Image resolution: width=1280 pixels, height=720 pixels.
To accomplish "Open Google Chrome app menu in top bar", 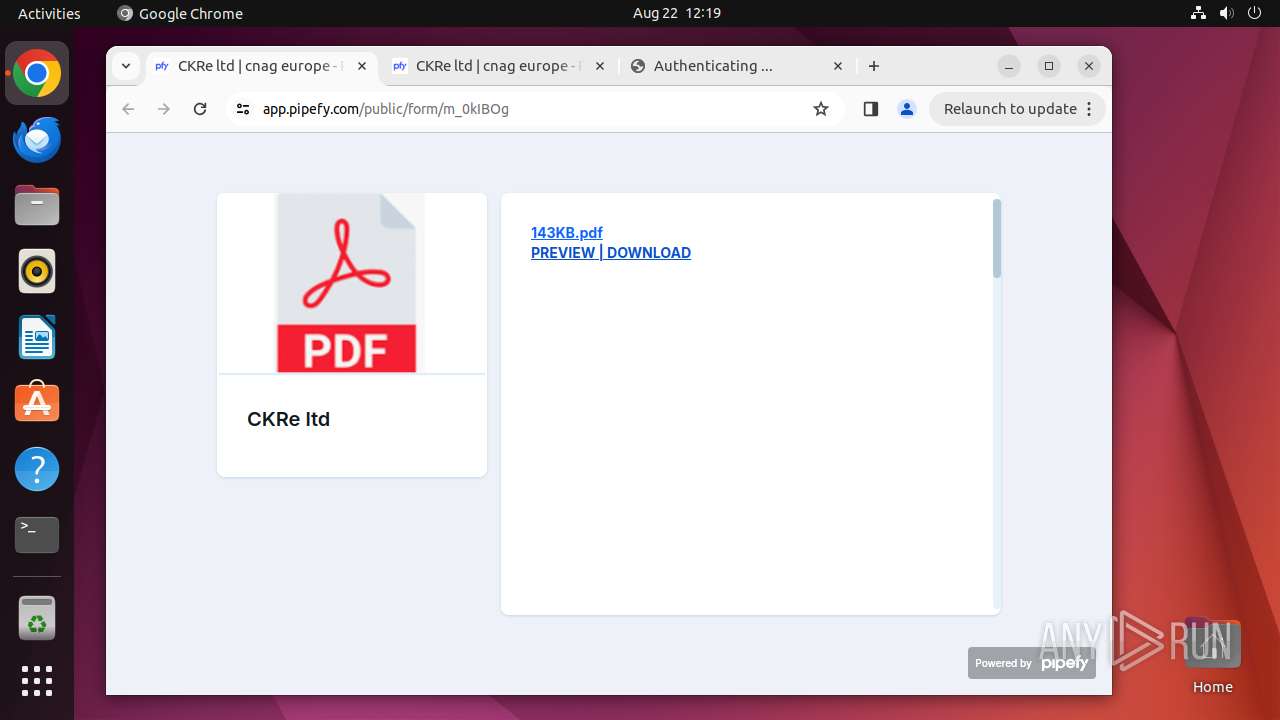I will pos(180,13).
